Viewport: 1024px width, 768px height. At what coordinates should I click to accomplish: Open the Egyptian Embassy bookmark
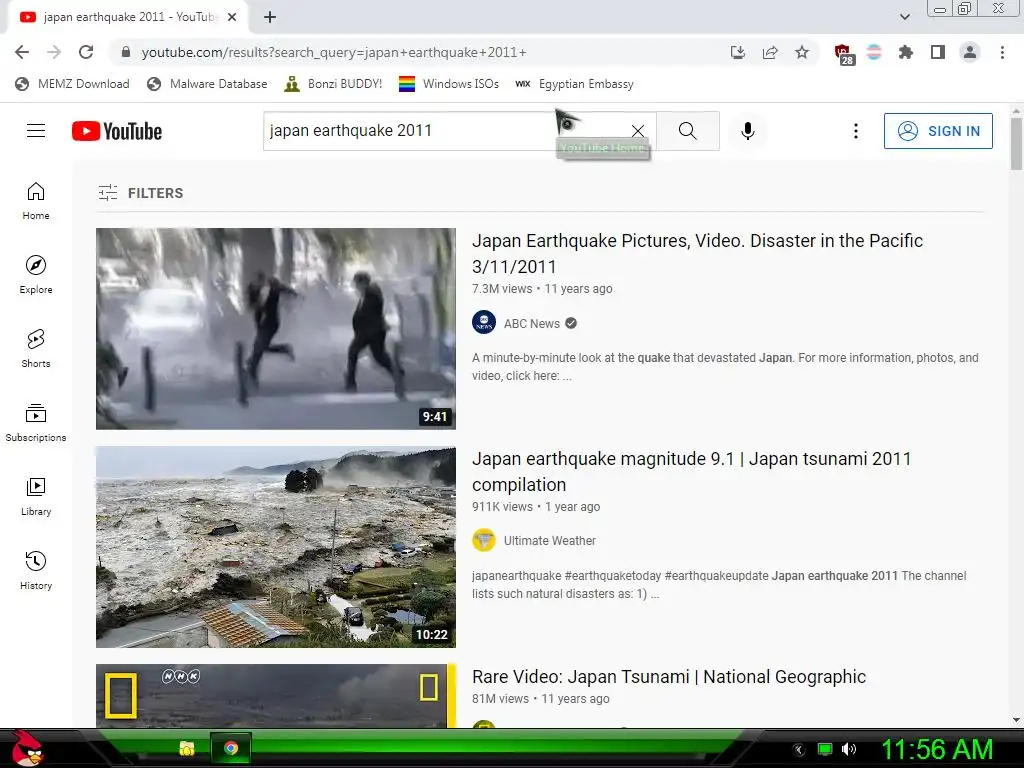(575, 84)
